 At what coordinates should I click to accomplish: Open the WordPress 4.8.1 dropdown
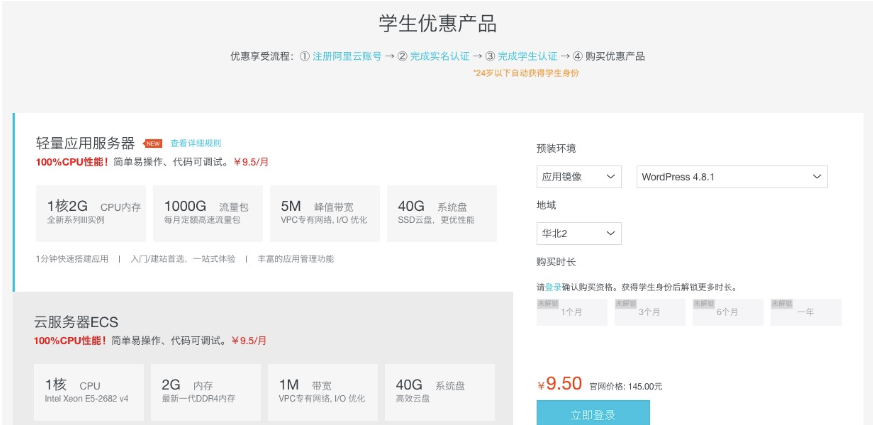tap(732, 177)
